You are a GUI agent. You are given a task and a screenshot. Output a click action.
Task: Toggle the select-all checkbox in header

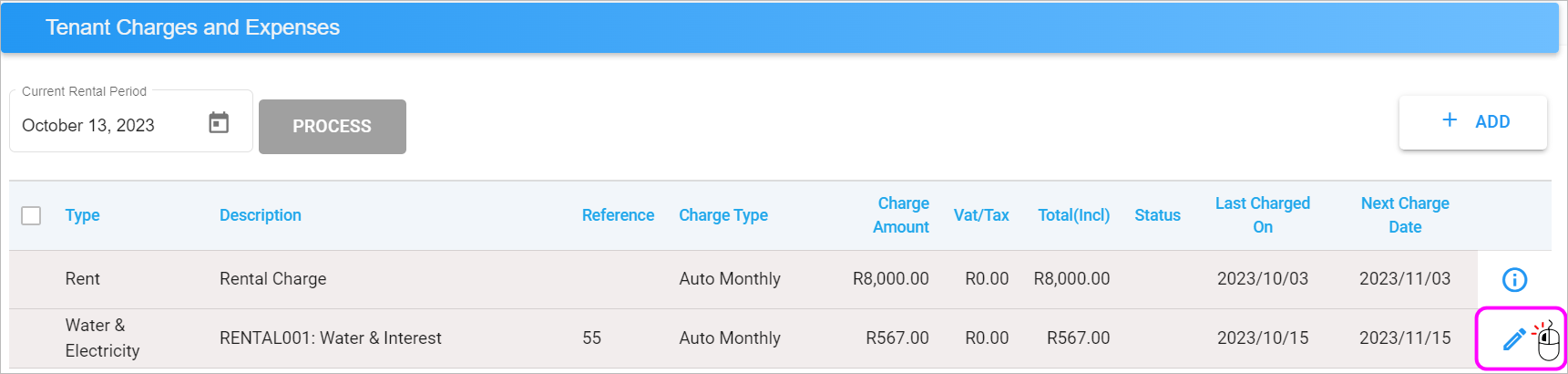pos(31,215)
